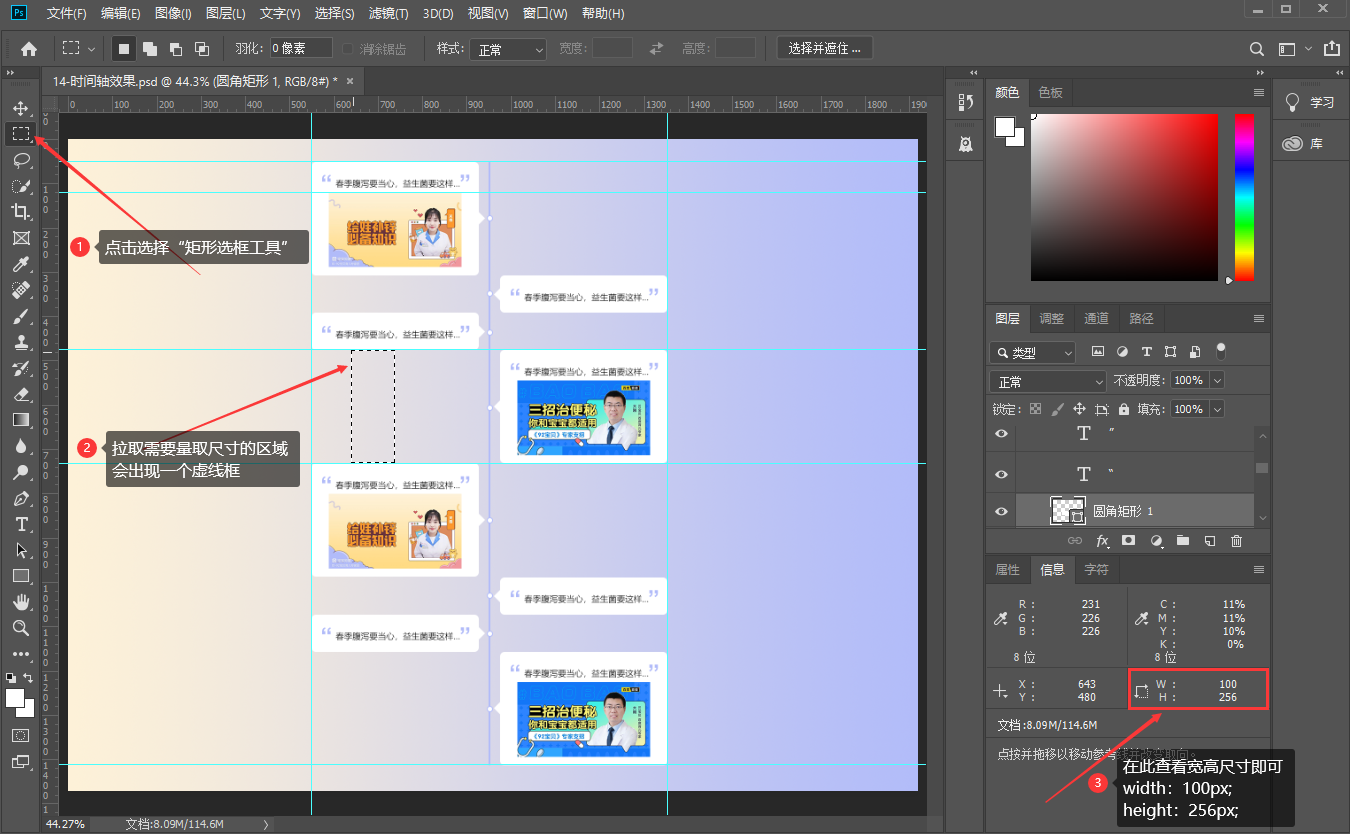Create a new group folder in Layers panel
The width and height of the screenshot is (1350, 834).
coord(1183,541)
